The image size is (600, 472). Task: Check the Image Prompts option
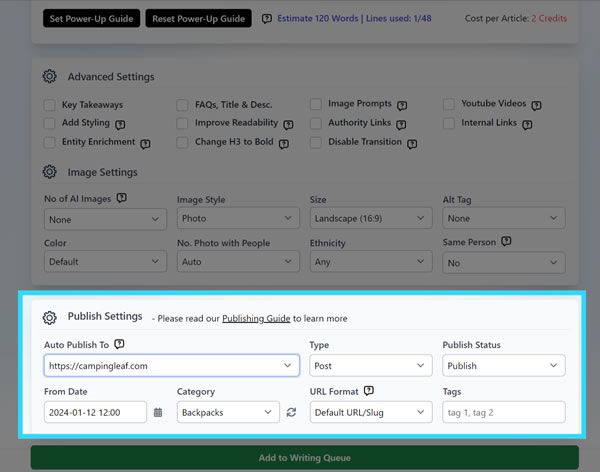coord(316,104)
